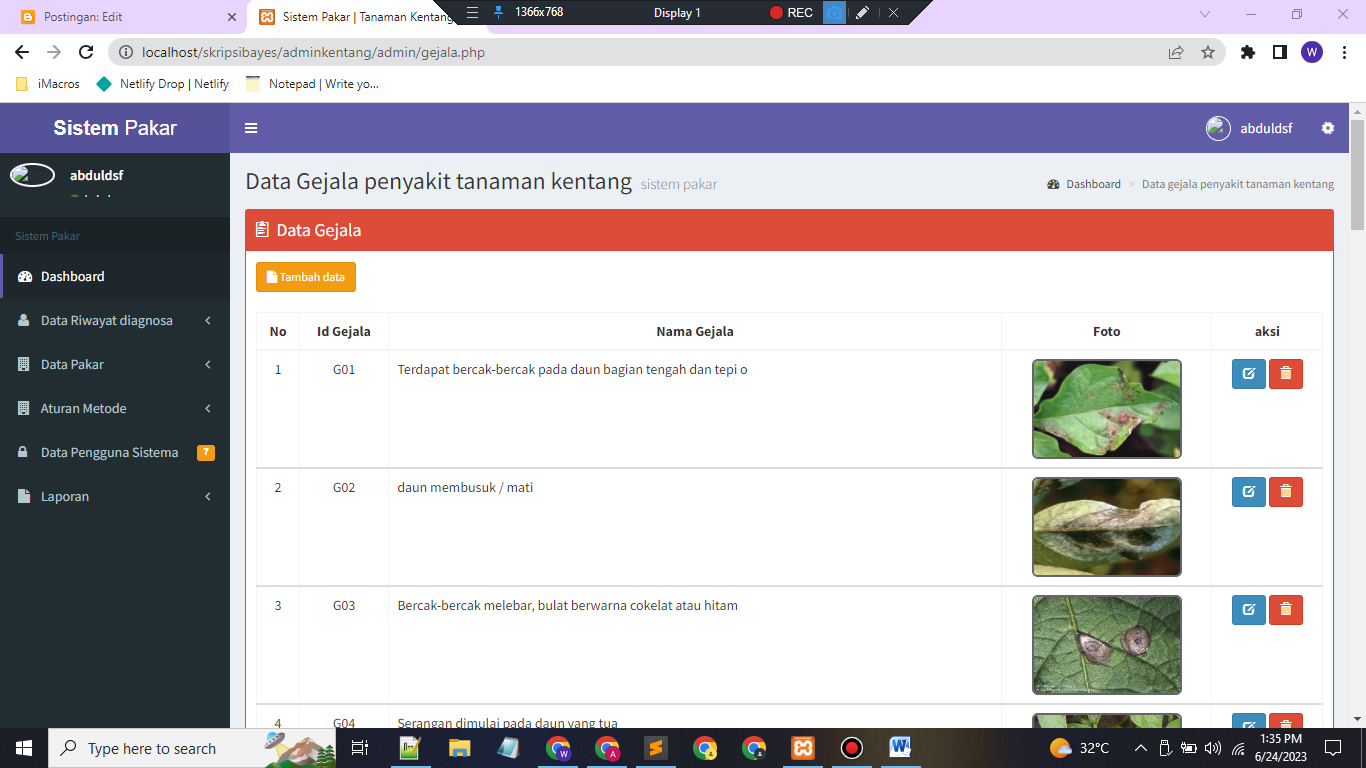The image size is (1366, 768).
Task: Click edit icon for gejala G01
Action: pyautogui.click(x=1249, y=374)
